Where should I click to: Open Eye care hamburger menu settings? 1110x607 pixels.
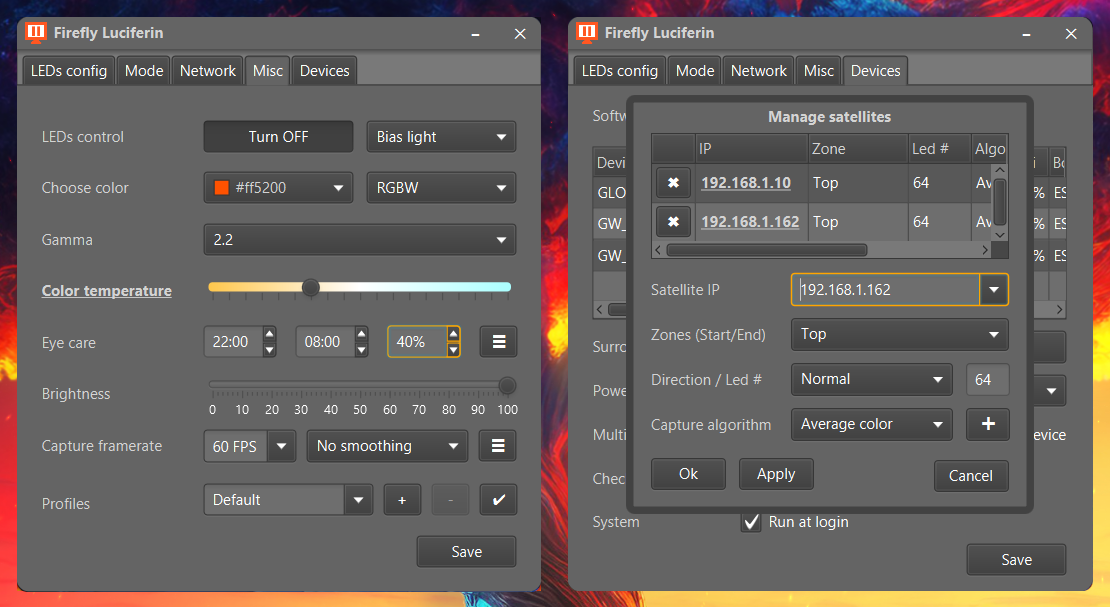tap(498, 342)
